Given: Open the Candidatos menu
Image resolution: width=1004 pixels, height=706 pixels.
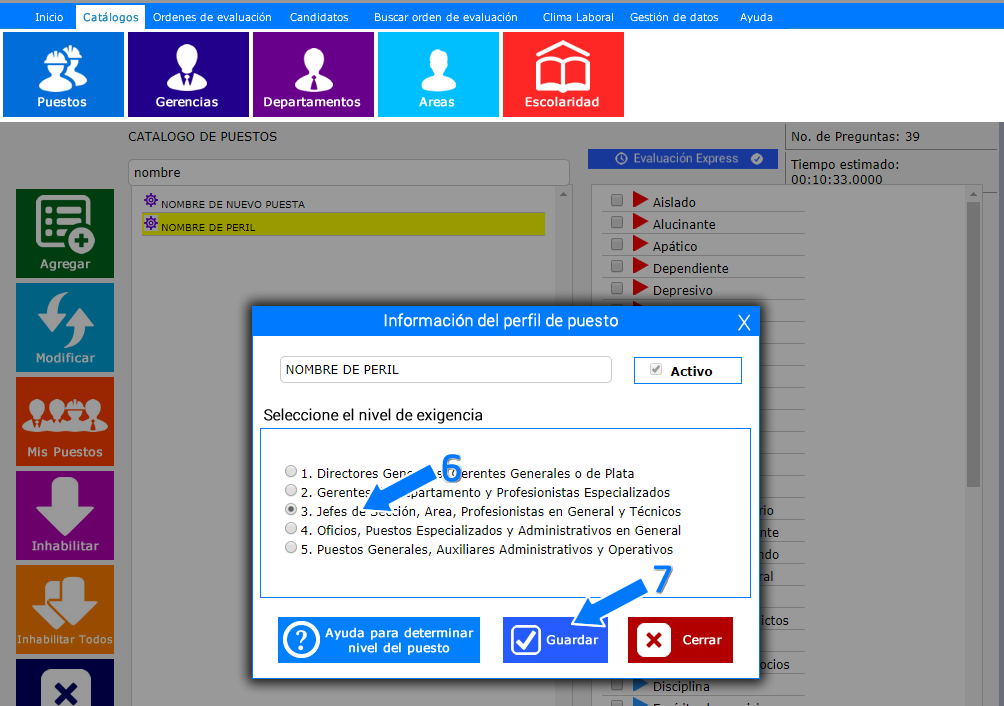Looking at the screenshot, I should click(319, 17).
